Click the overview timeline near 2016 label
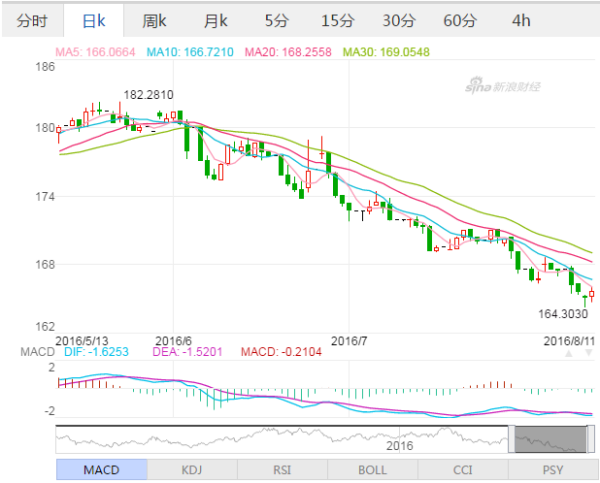Screen dimensions: 600x483 tap(399, 445)
